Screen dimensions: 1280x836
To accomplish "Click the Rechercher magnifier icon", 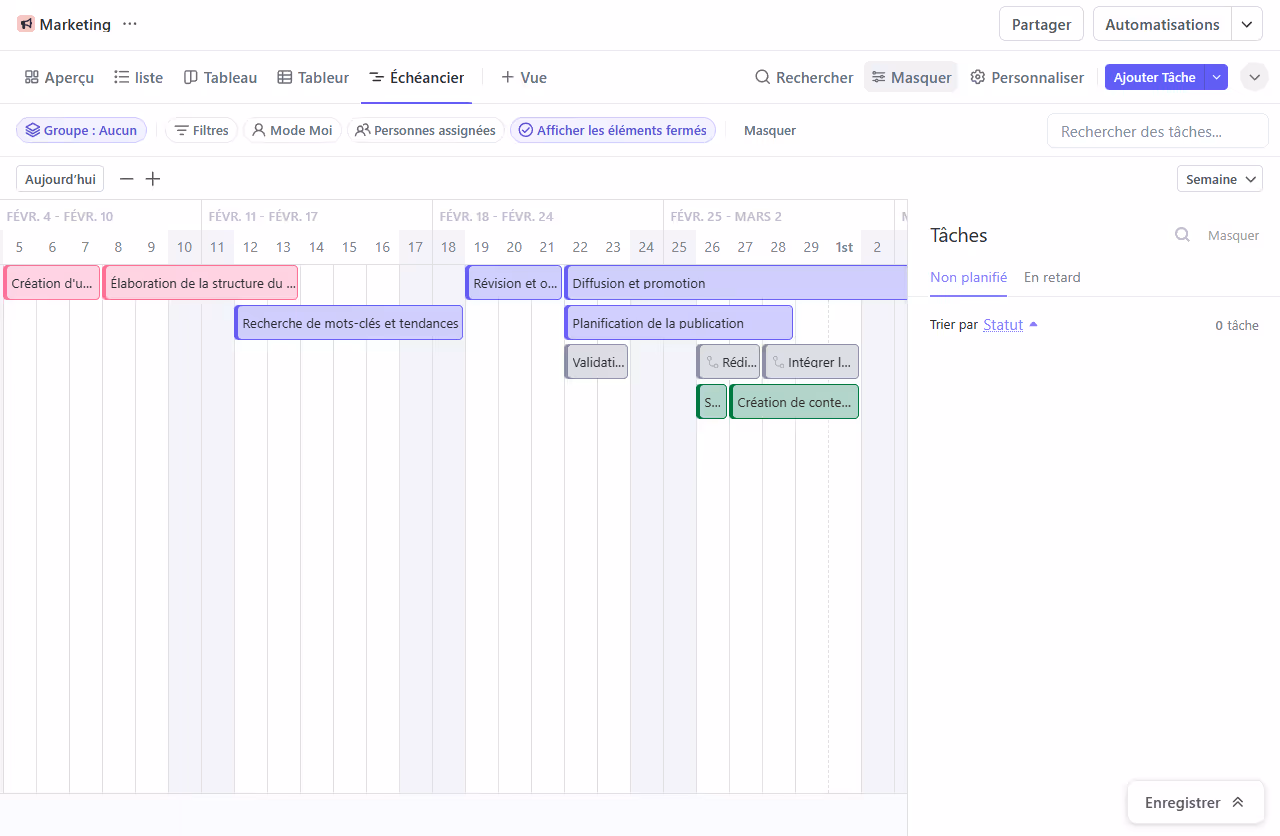I will pyautogui.click(x=762, y=77).
